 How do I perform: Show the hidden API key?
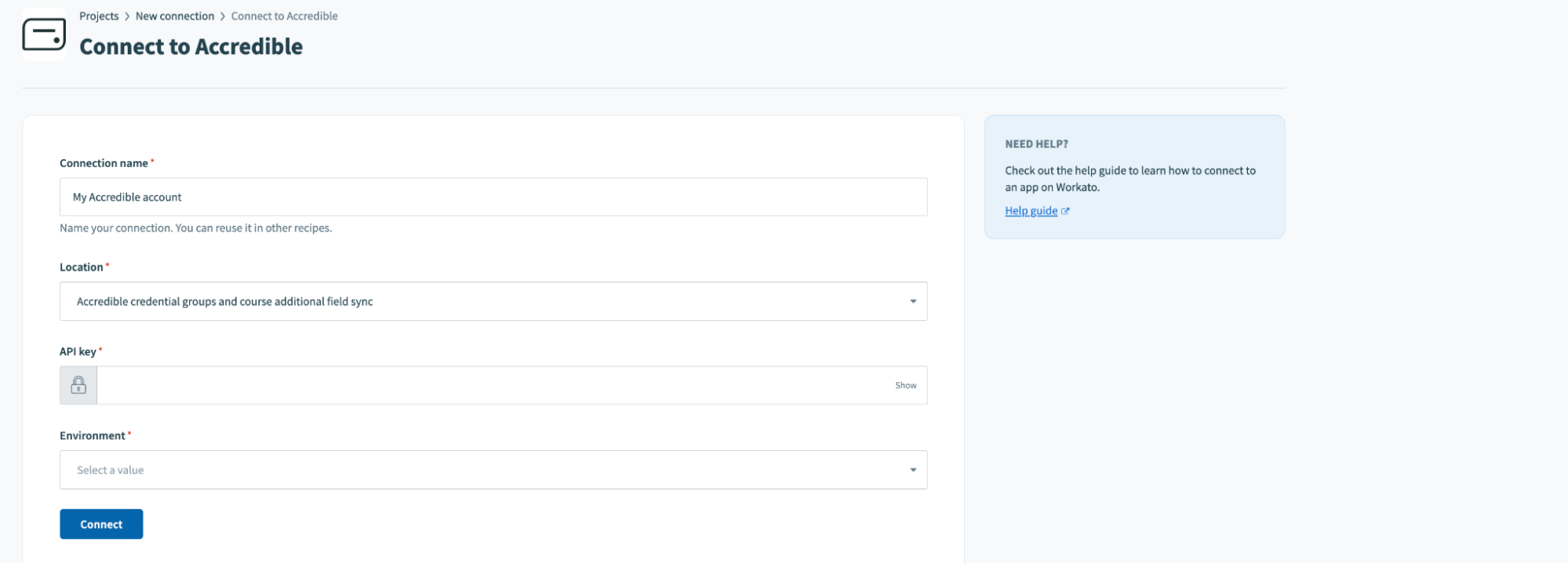[906, 385]
